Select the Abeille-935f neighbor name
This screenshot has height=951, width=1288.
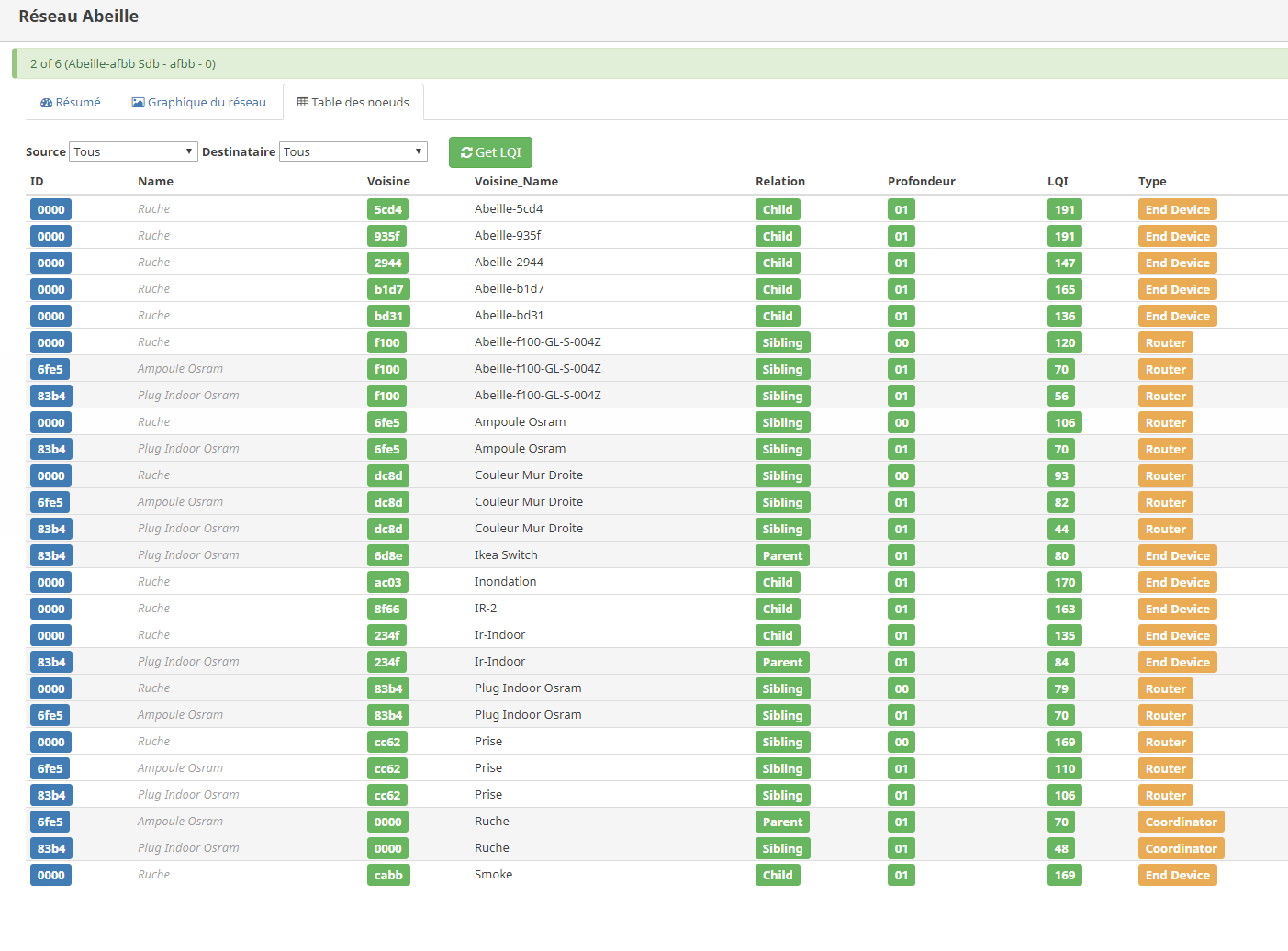[x=508, y=235]
